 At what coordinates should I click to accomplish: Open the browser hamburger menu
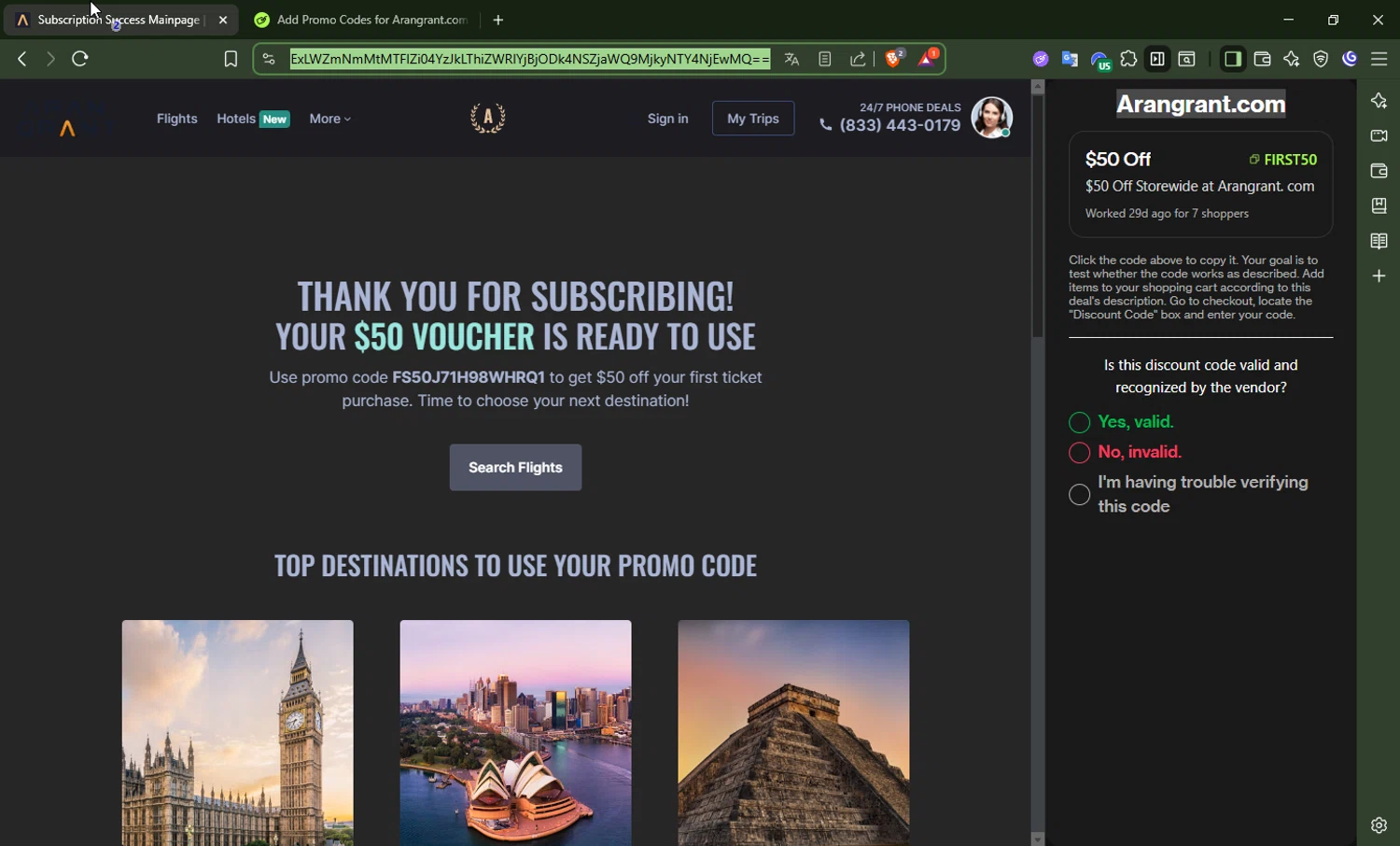[x=1379, y=59]
